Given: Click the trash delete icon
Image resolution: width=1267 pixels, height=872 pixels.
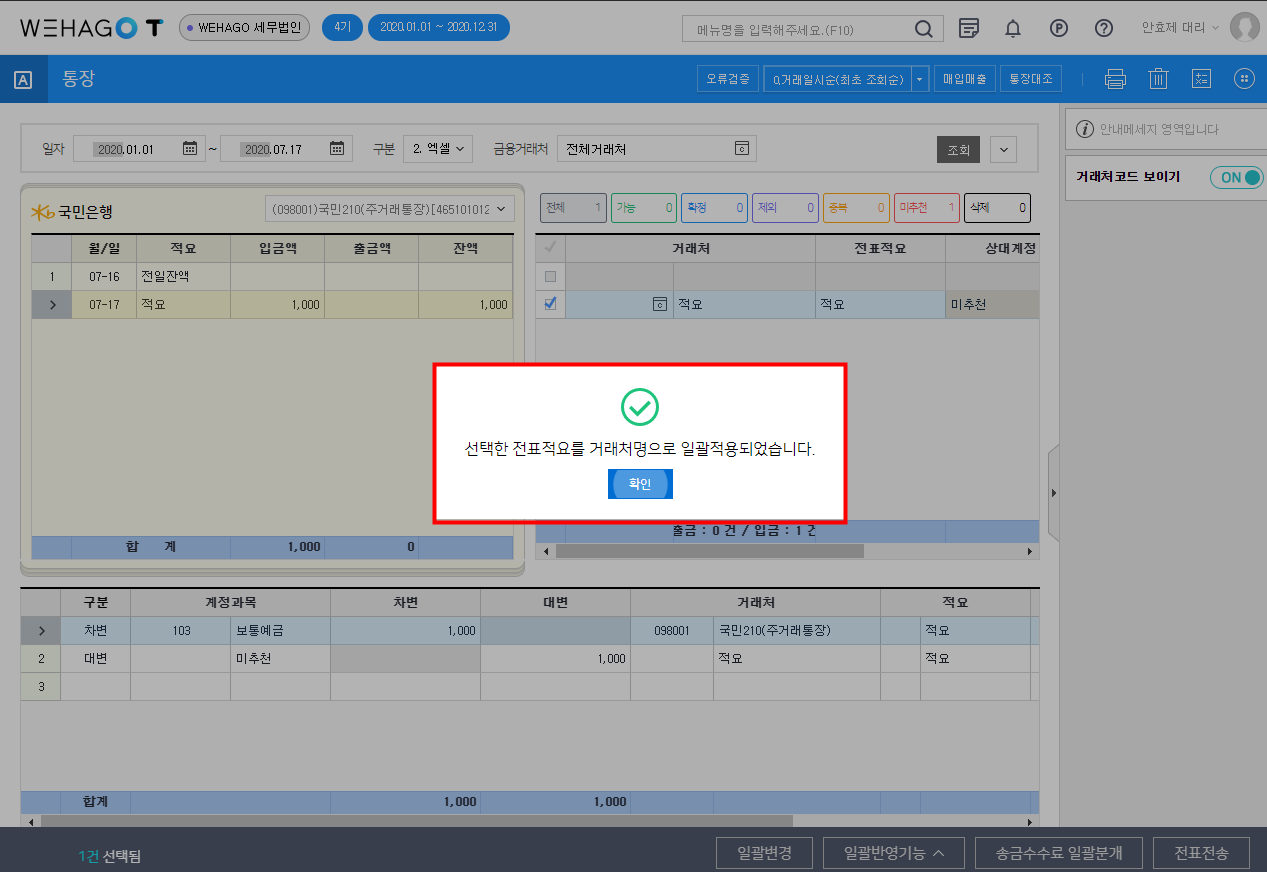Looking at the screenshot, I should click(x=1158, y=79).
